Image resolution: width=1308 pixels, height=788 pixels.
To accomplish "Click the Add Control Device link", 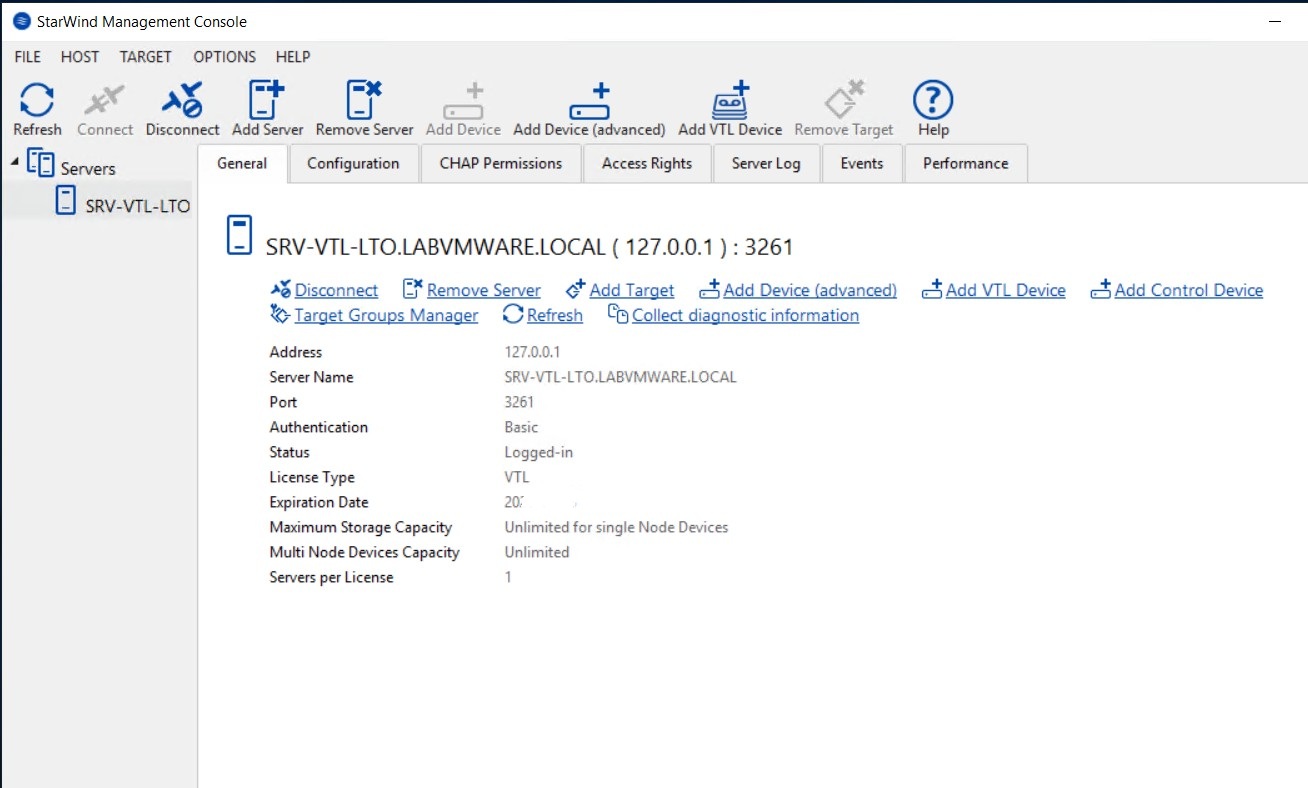I will point(1188,291).
